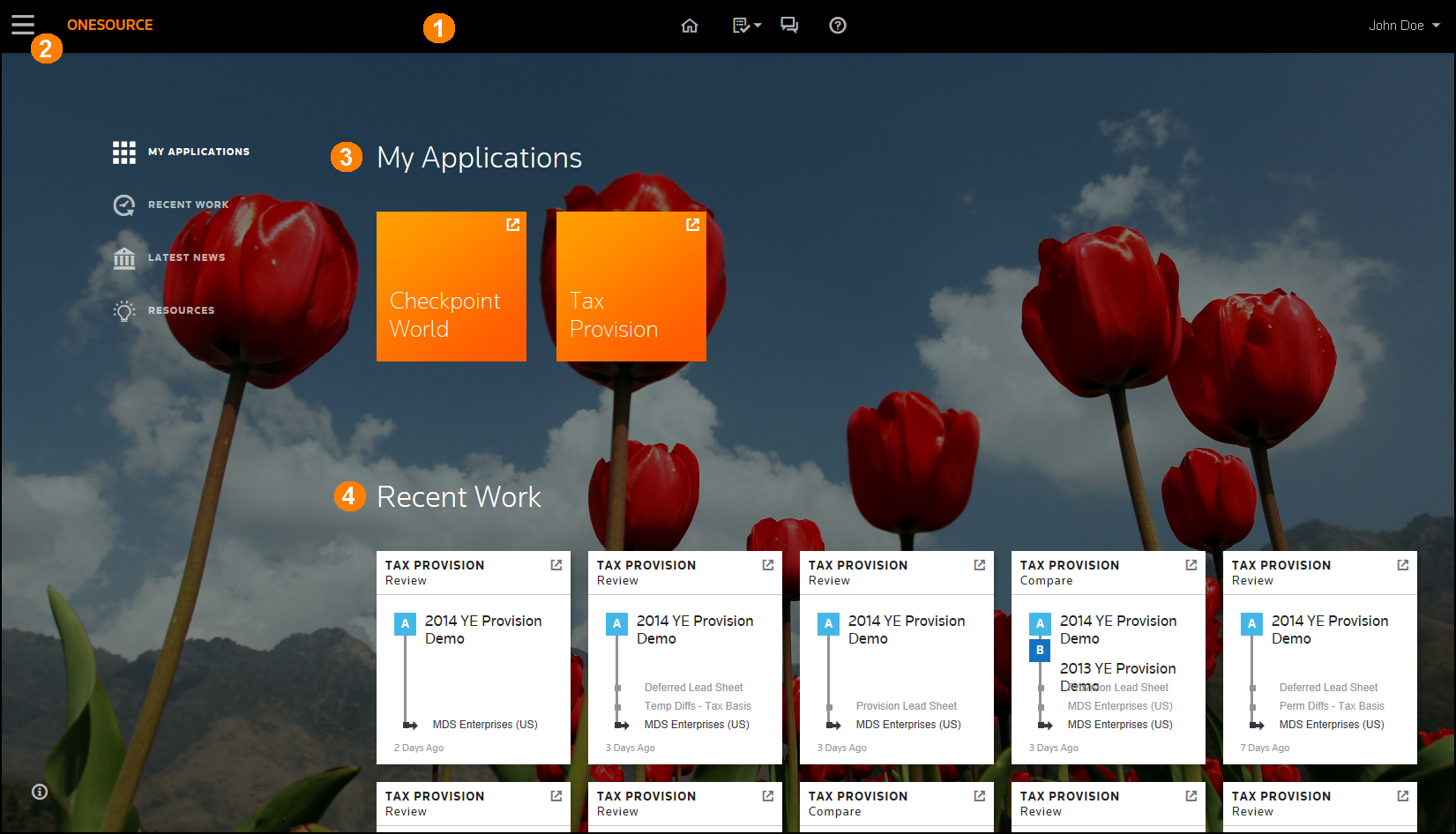This screenshot has width=1456, height=834.
Task: Open the Checkpoint World tile
Action: tap(452, 287)
